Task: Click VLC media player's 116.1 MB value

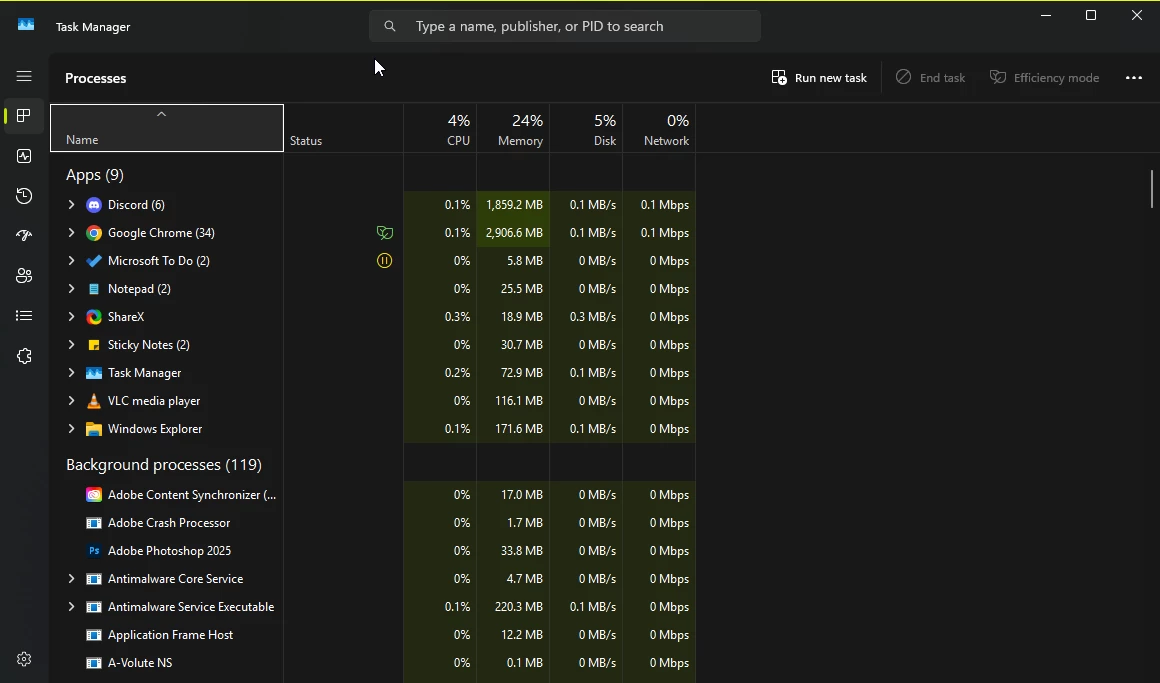Action: (519, 401)
